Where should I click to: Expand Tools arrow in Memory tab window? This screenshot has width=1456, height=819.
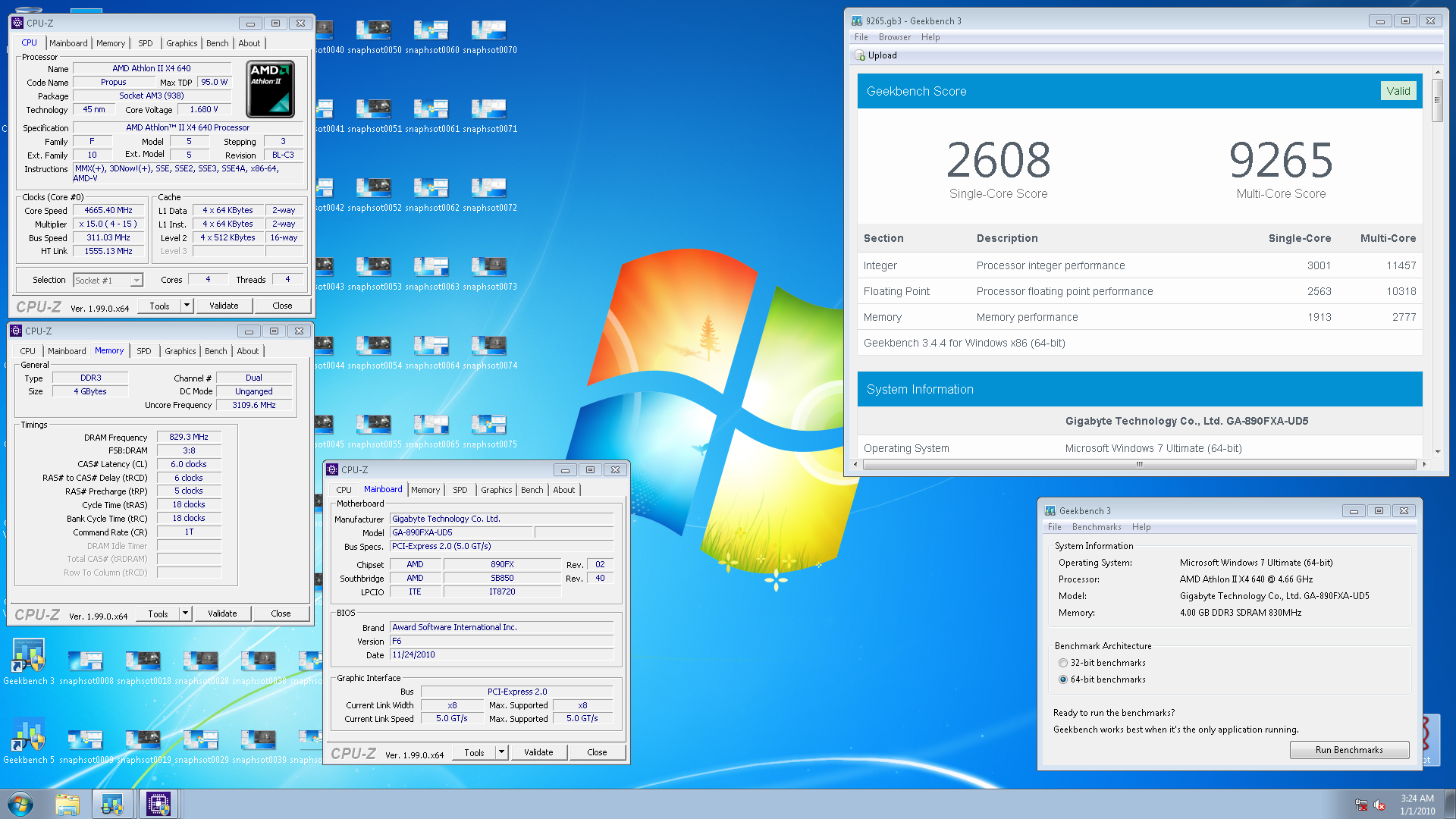pos(185,613)
